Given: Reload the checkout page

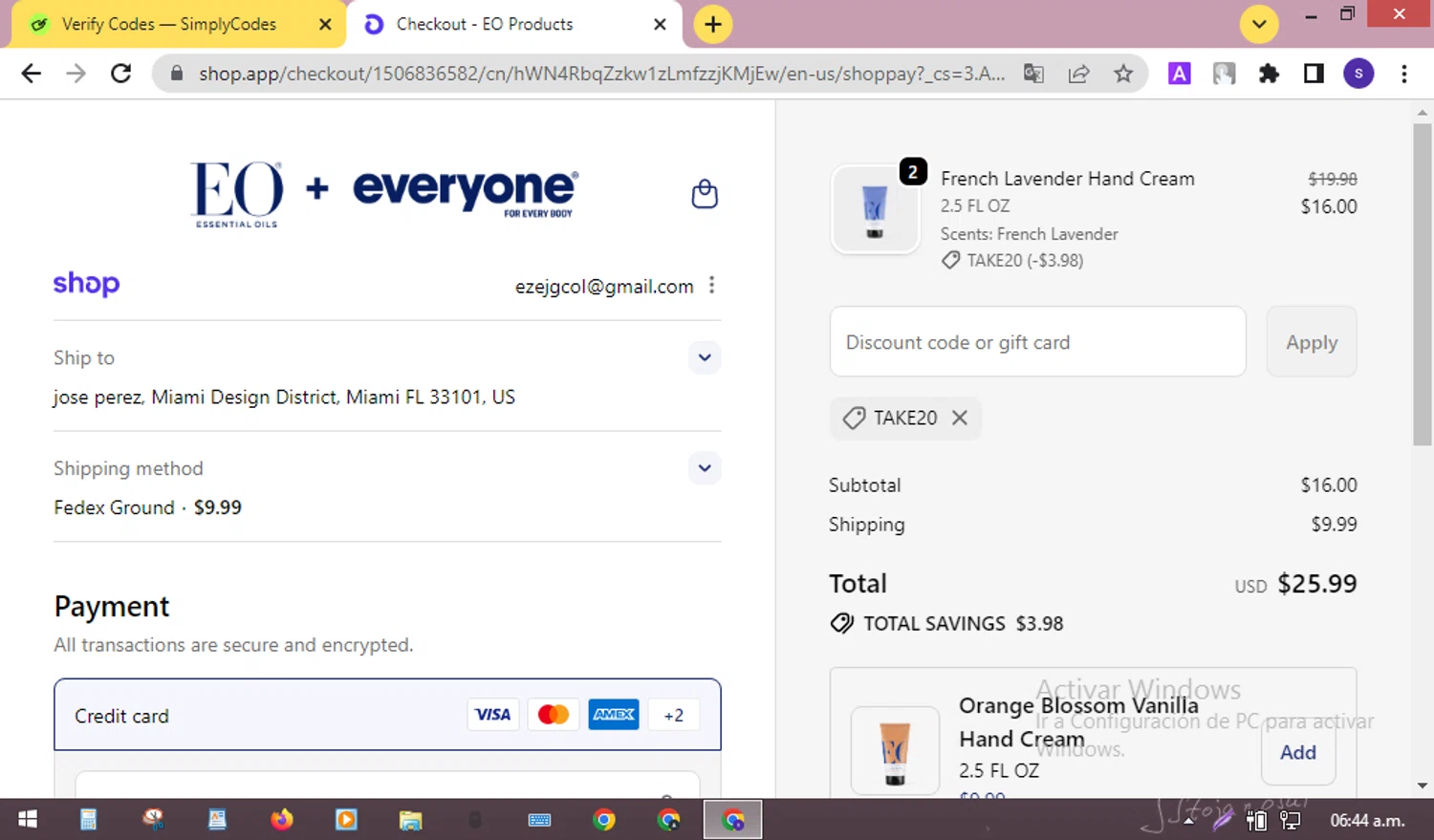Looking at the screenshot, I should coord(121,74).
